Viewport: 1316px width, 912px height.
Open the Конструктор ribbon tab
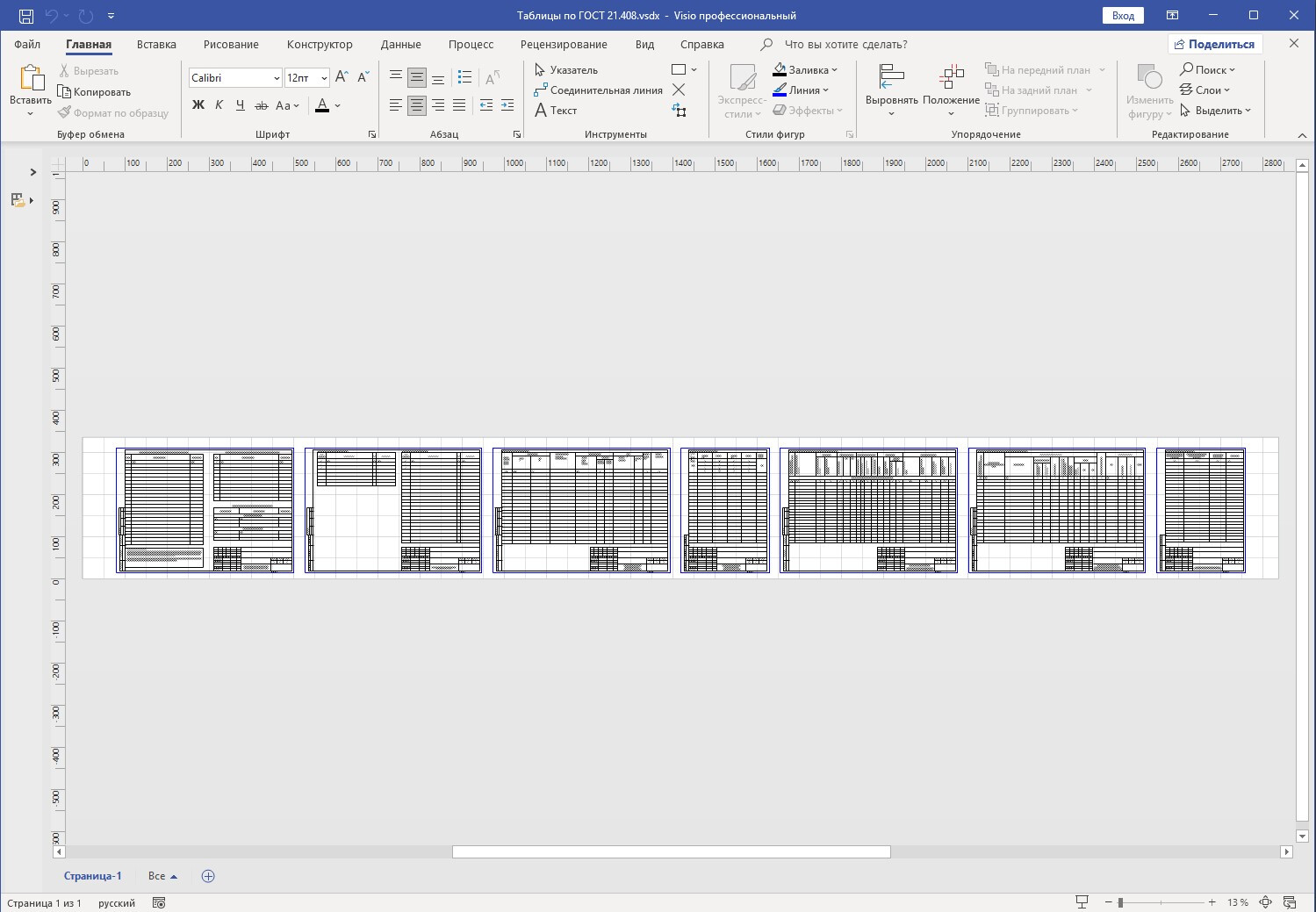(320, 44)
